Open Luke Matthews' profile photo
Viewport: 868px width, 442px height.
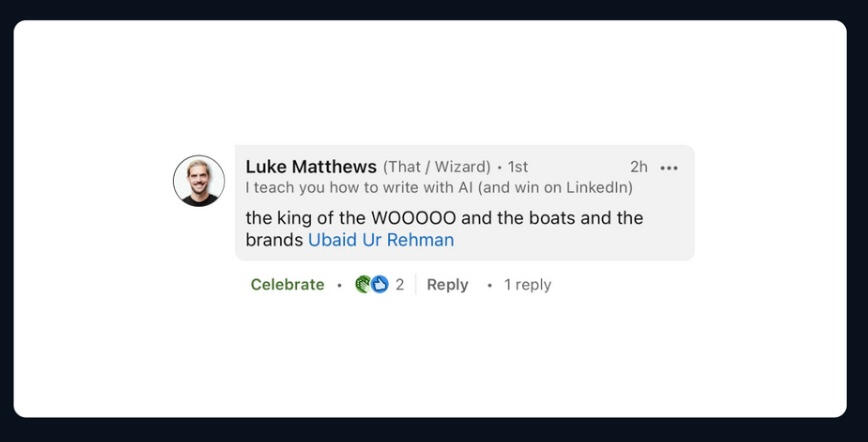pos(198,181)
